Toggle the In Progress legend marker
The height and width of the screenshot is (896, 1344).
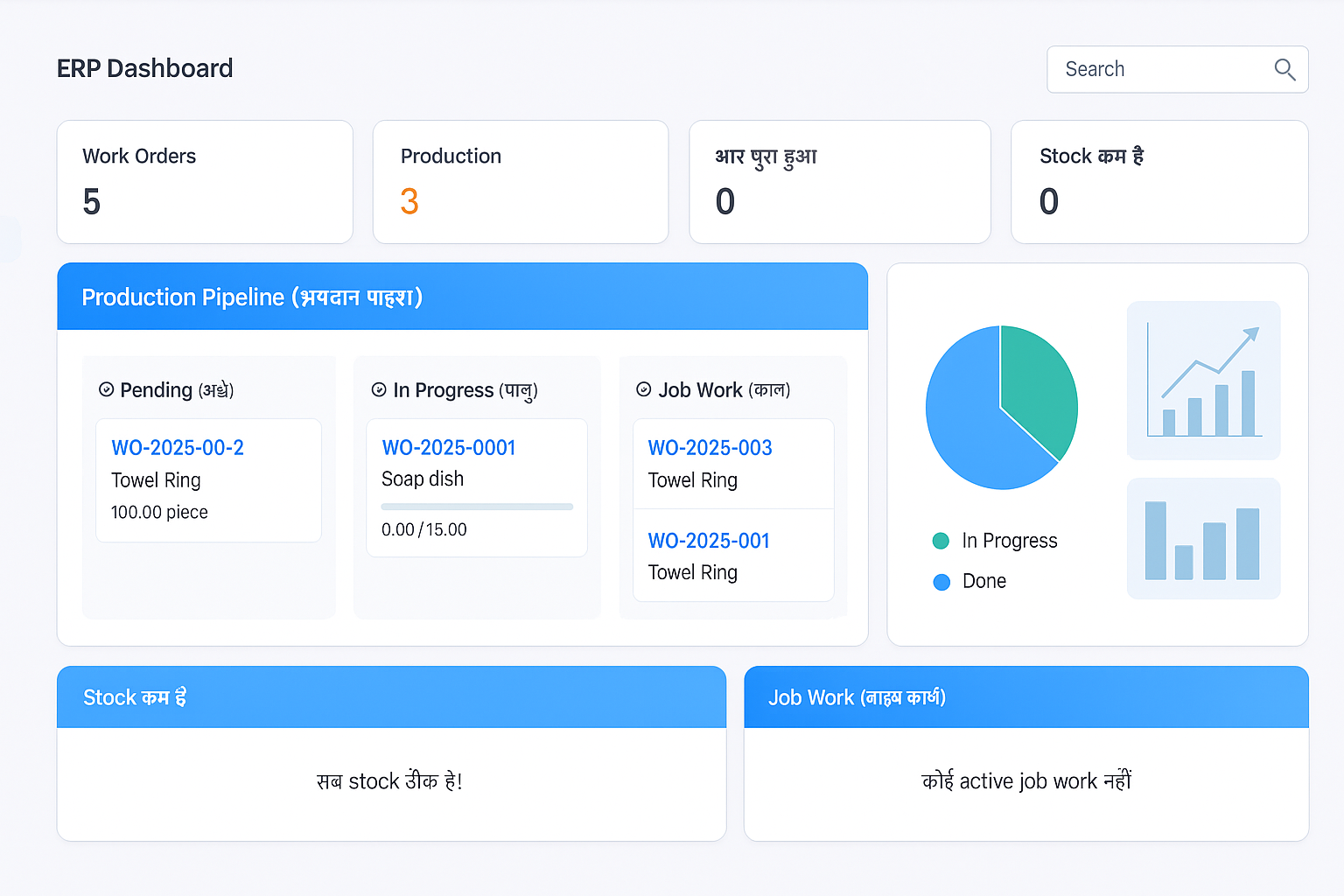941,541
